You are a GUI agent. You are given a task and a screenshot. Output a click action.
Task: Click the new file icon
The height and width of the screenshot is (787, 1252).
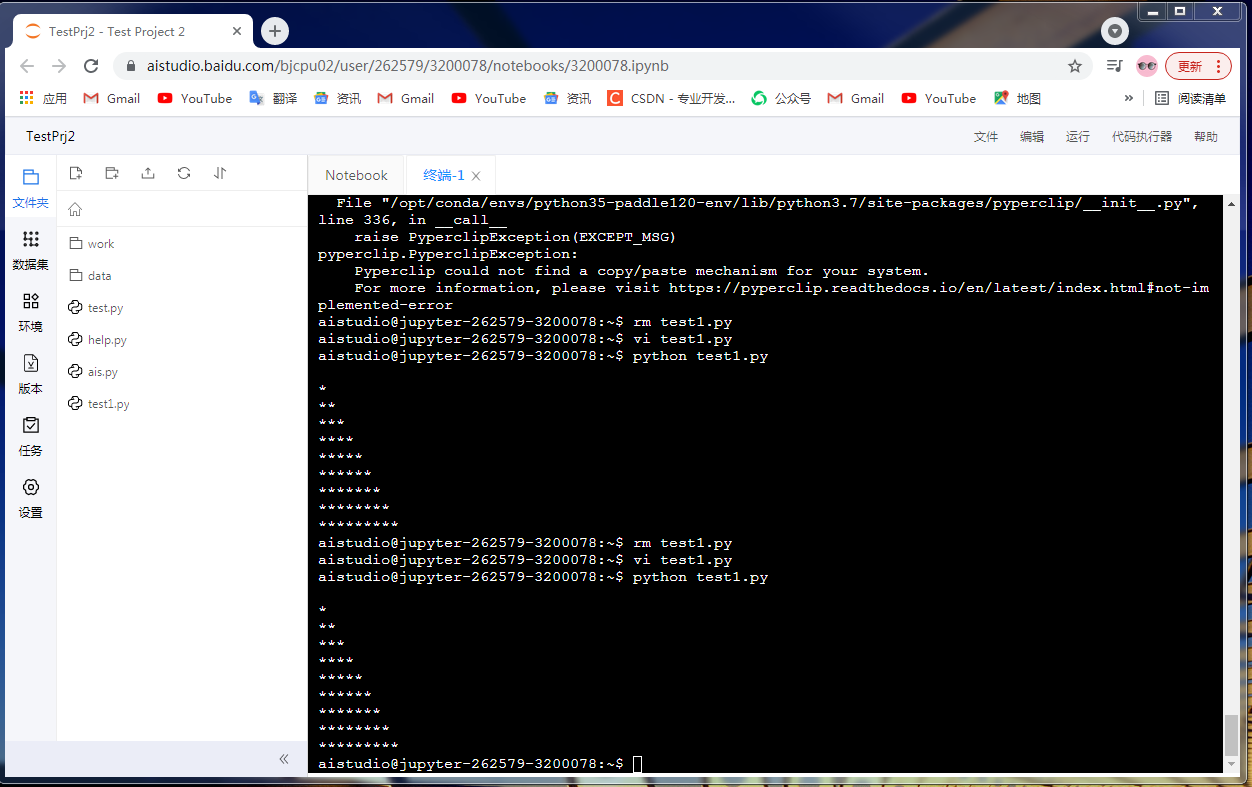76,173
